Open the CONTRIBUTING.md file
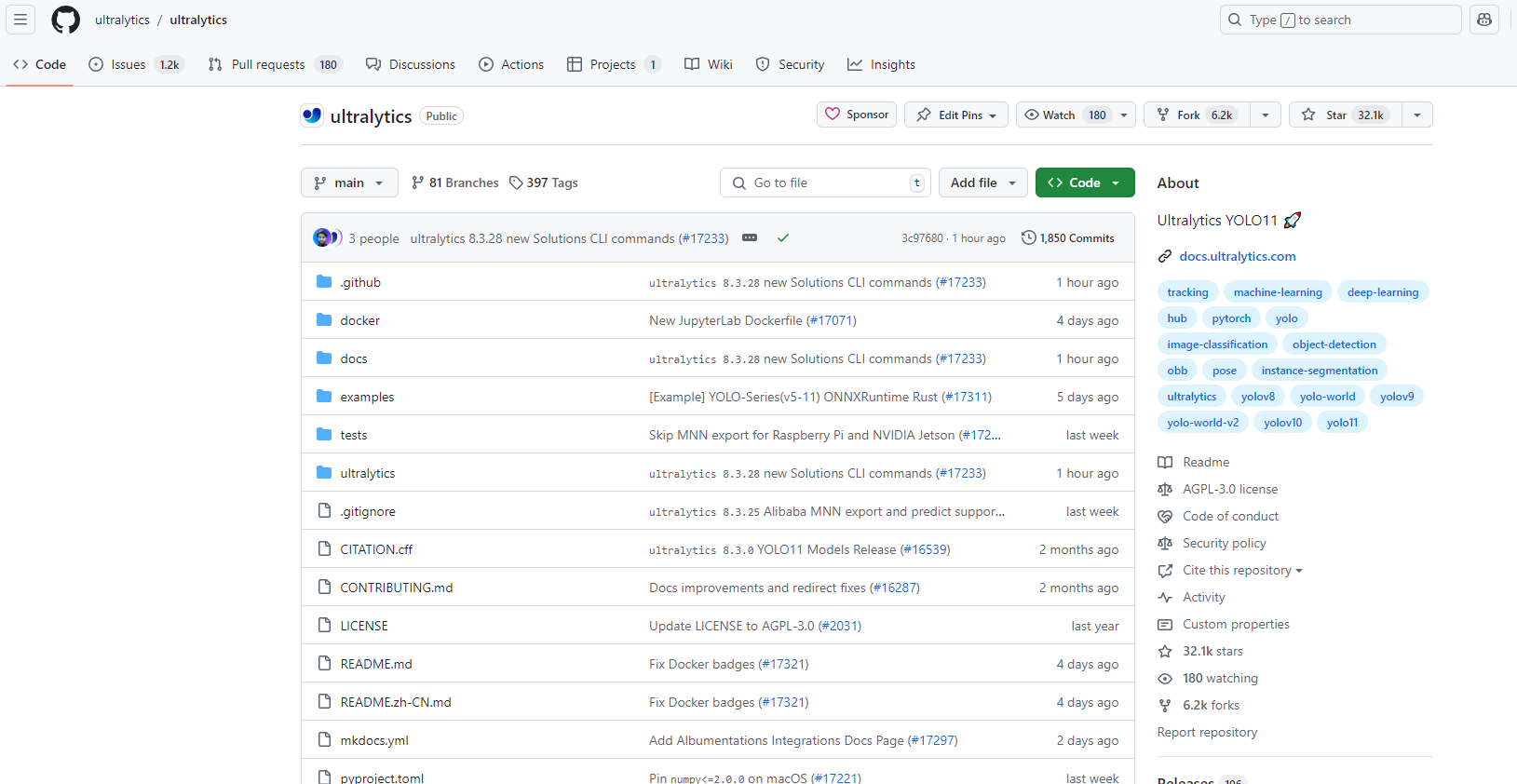This screenshot has width=1517, height=784. 397,588
